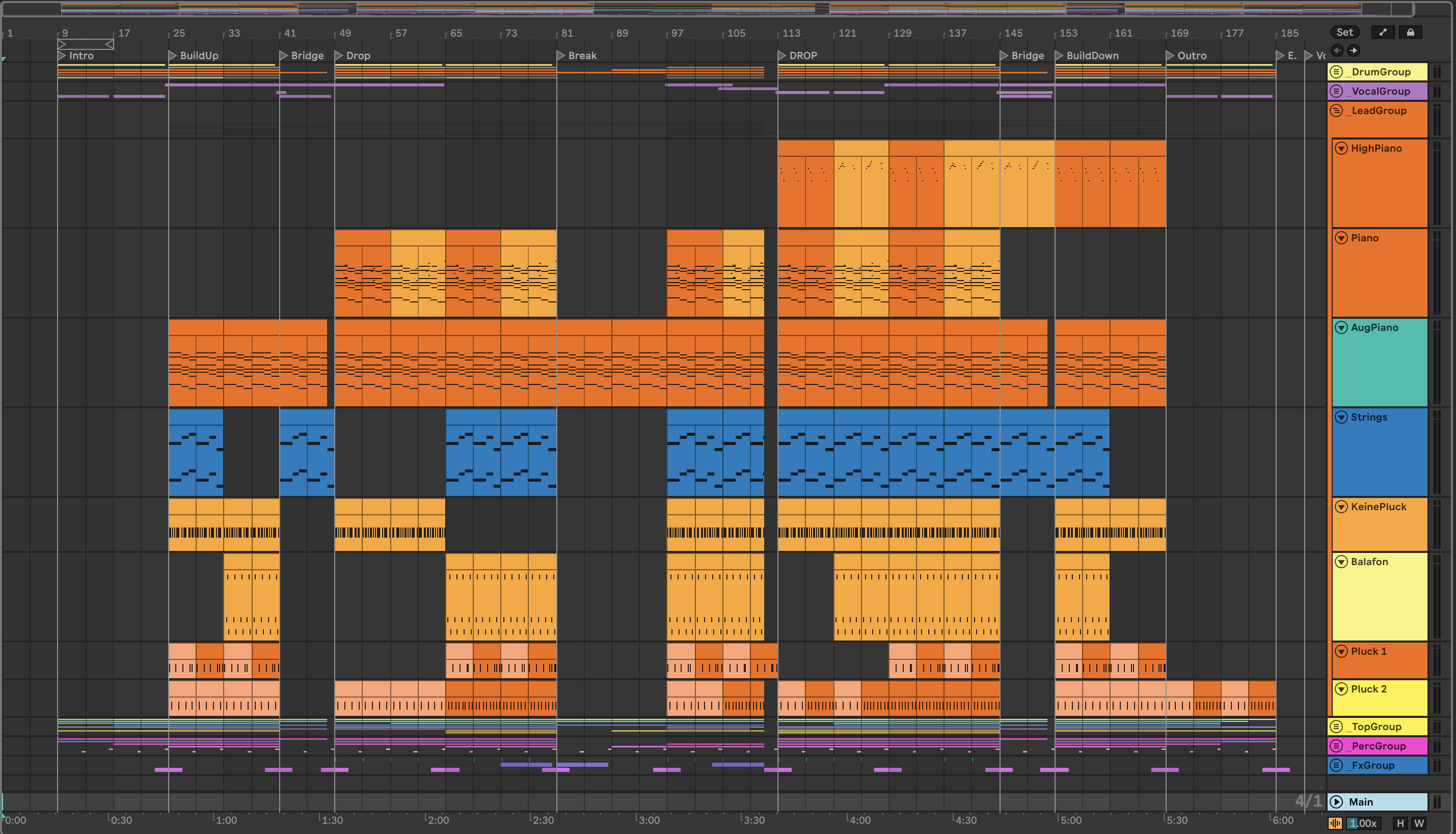The width and height of the screenshot is (1456, 834).
Task: Click bar number 137 in the beat ruler
Action: 957,33
